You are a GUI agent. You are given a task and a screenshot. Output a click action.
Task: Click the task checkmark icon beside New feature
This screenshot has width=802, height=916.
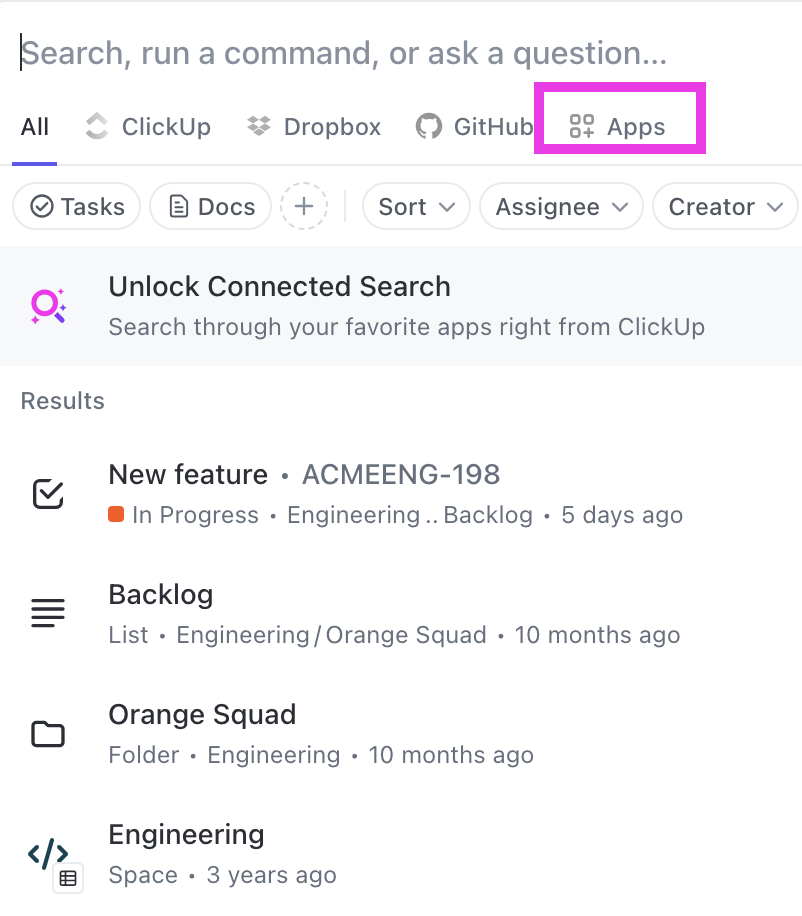(x=47, y=492)
